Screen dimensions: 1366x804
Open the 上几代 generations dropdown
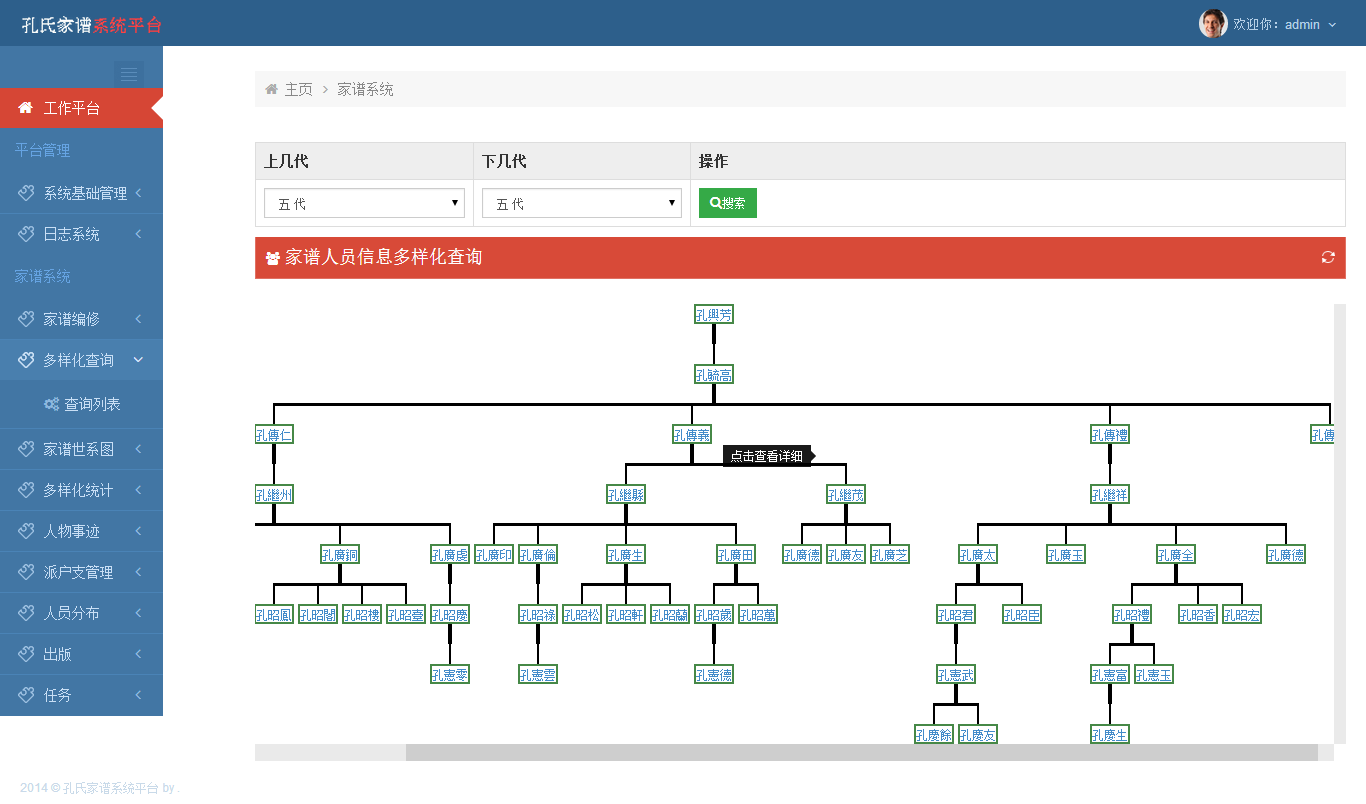click(x=365, y=203)
